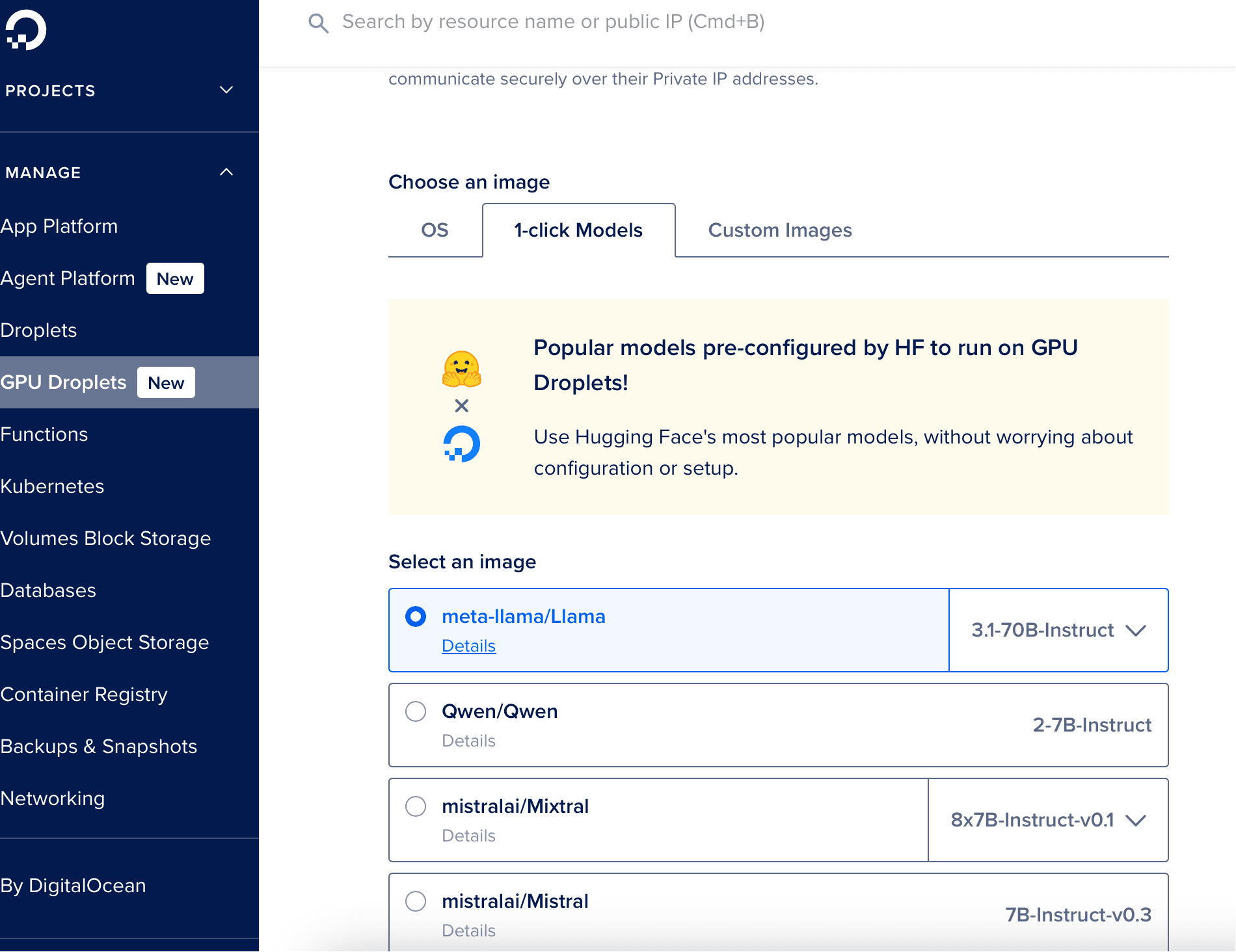Screen dimensions: 1236x952
Task: Open Details link for mistralai/Mixtral
Action: coord(468,836)
